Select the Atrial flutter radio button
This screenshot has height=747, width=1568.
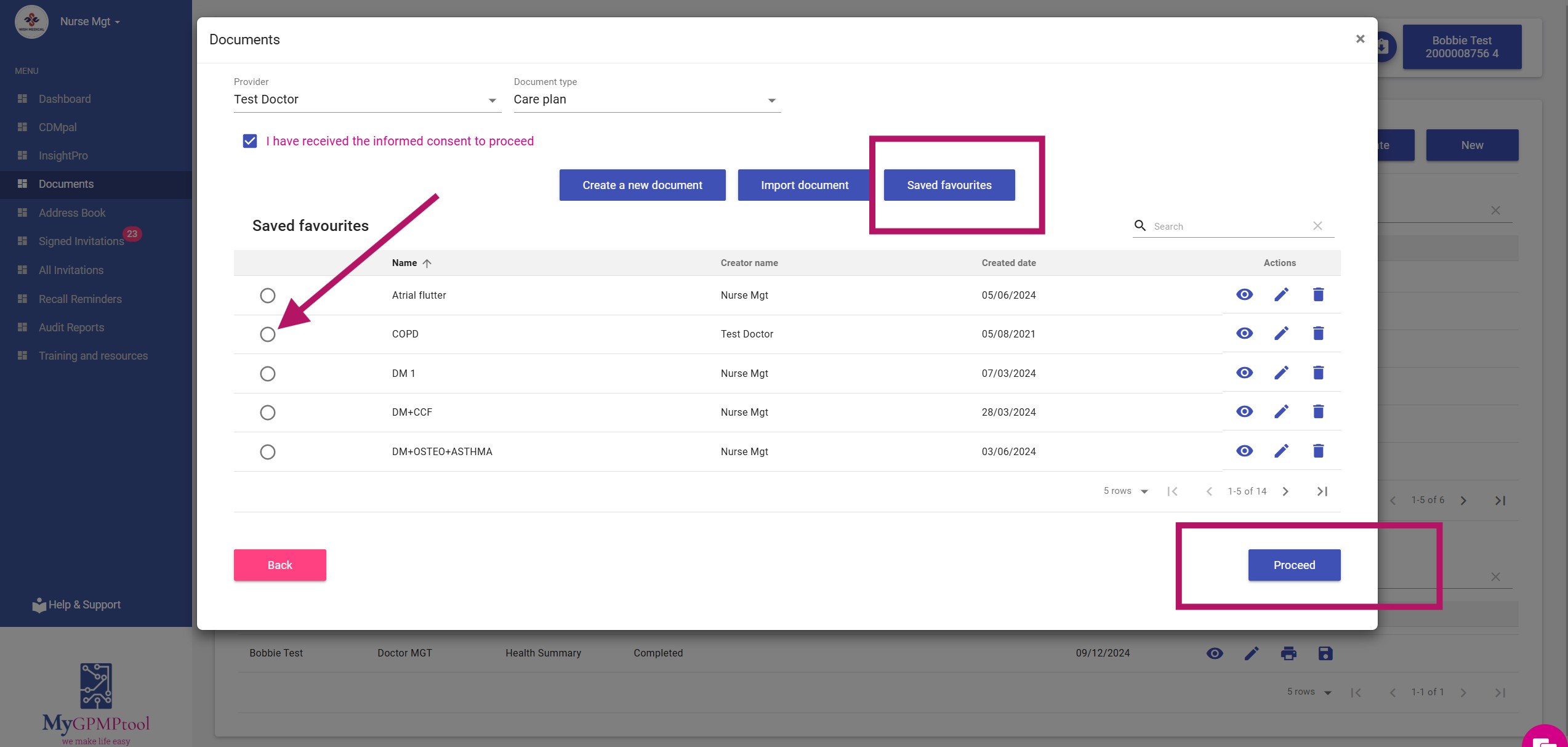267,296
